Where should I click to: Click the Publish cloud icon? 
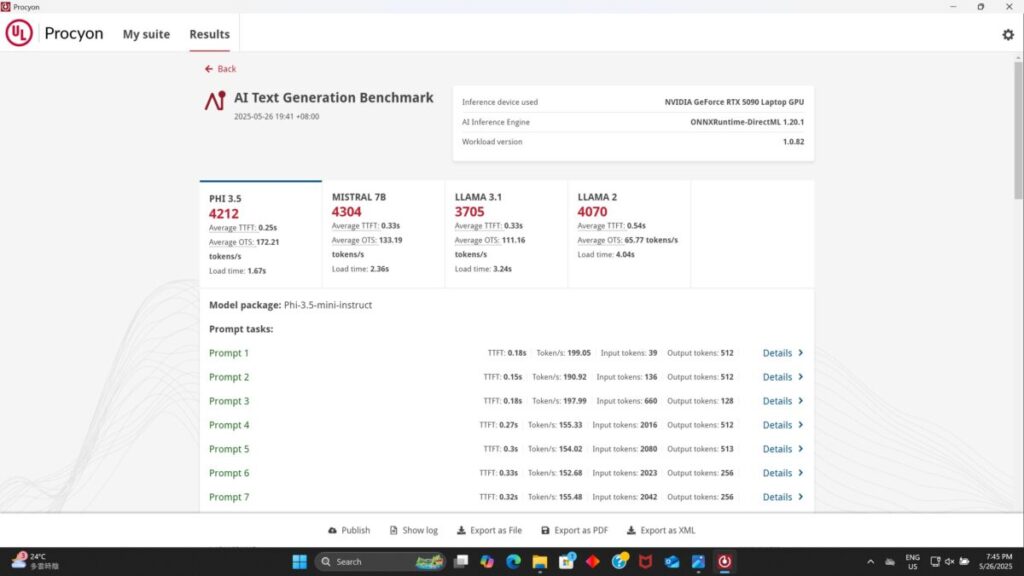[x=332, y=530]
